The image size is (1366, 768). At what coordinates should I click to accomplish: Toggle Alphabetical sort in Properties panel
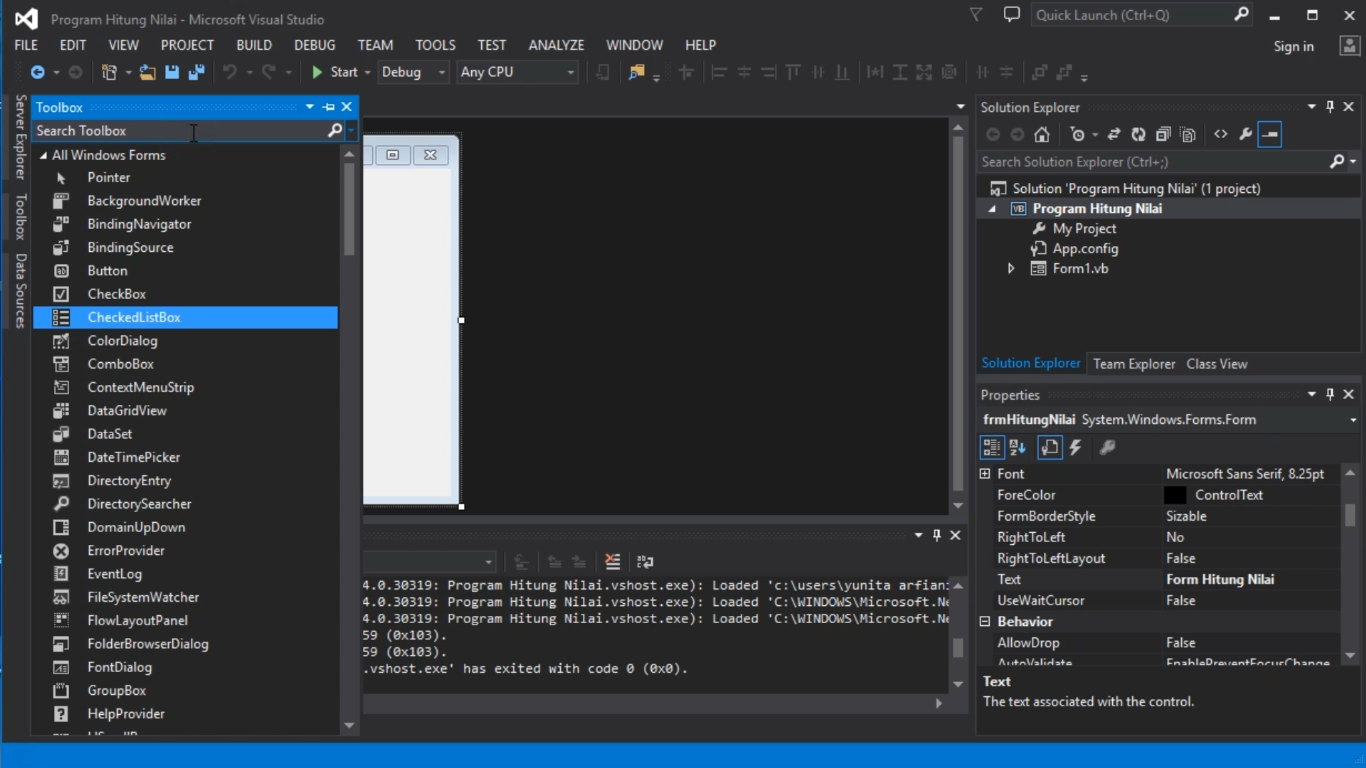click(x=1018, y=447)
